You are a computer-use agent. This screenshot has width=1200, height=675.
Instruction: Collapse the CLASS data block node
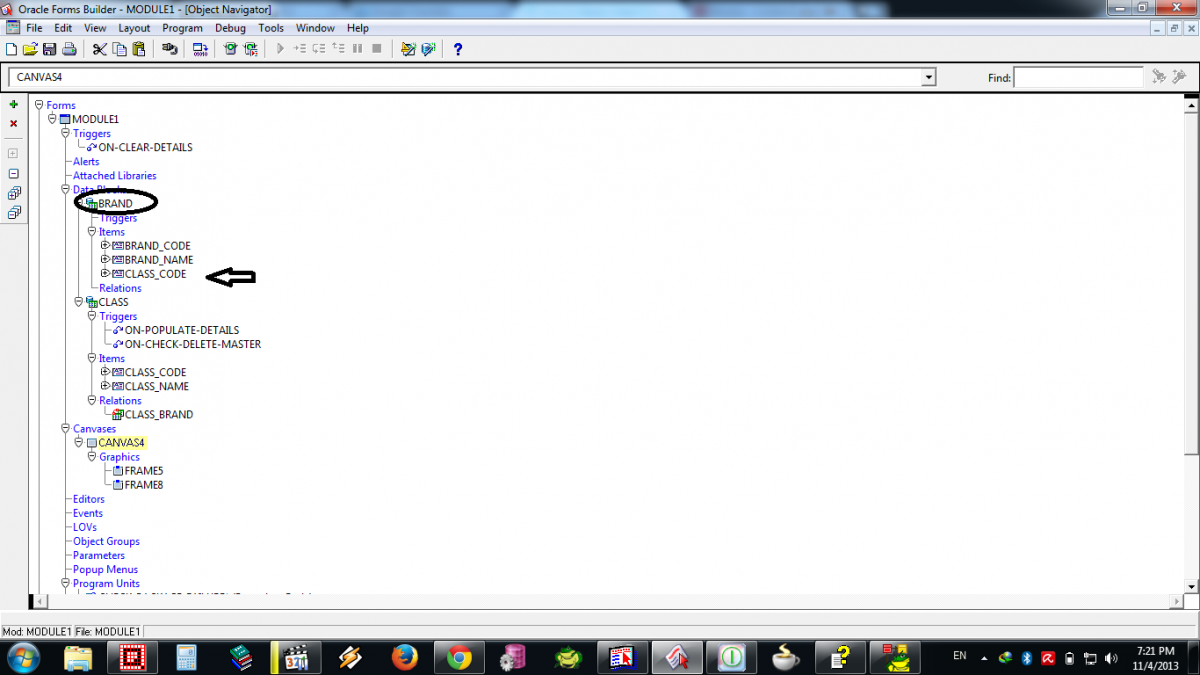click(78, 302)
